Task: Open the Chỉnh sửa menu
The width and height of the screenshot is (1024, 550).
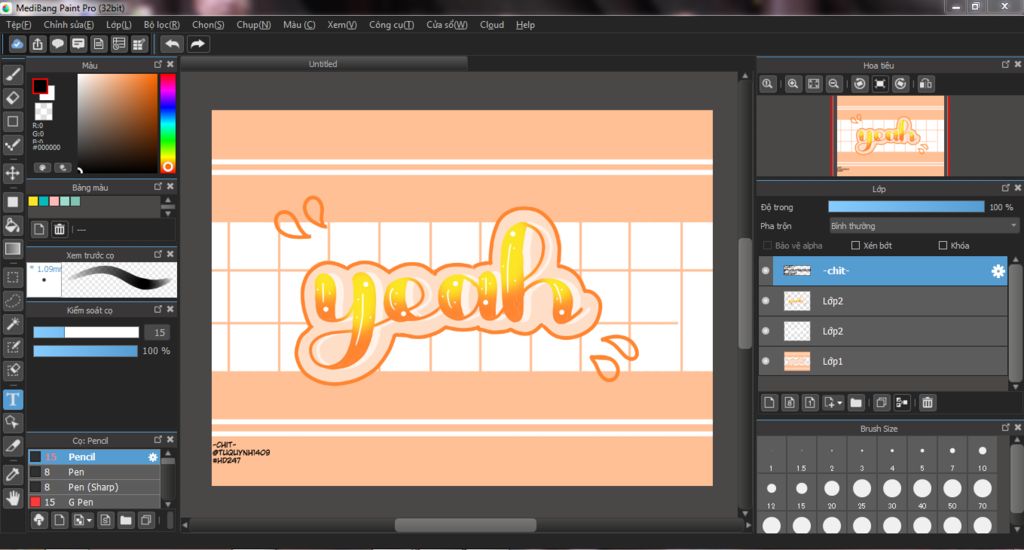Action: click(x=69, y=25)
